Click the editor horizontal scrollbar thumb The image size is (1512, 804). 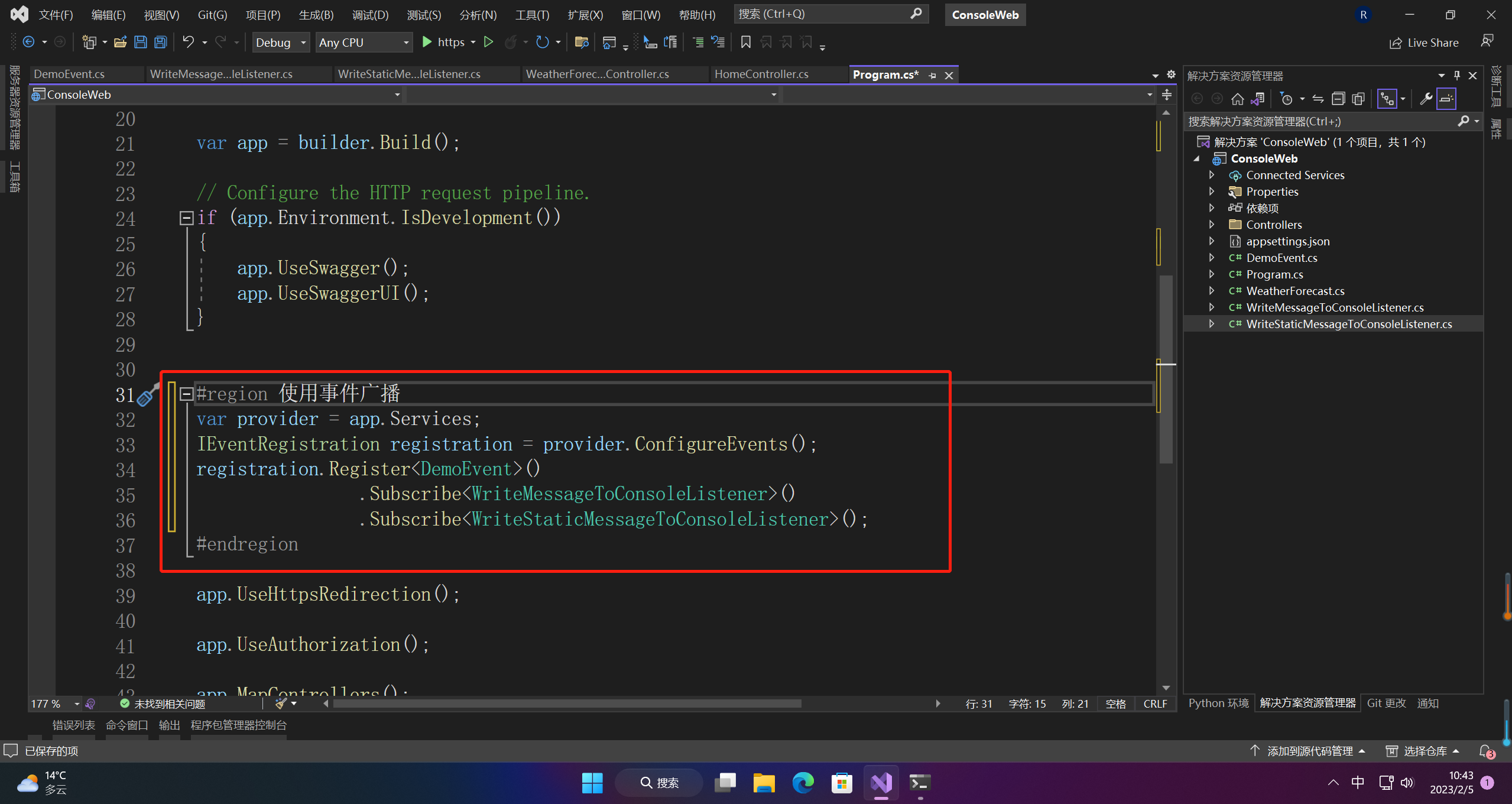(x=566, y=703)
